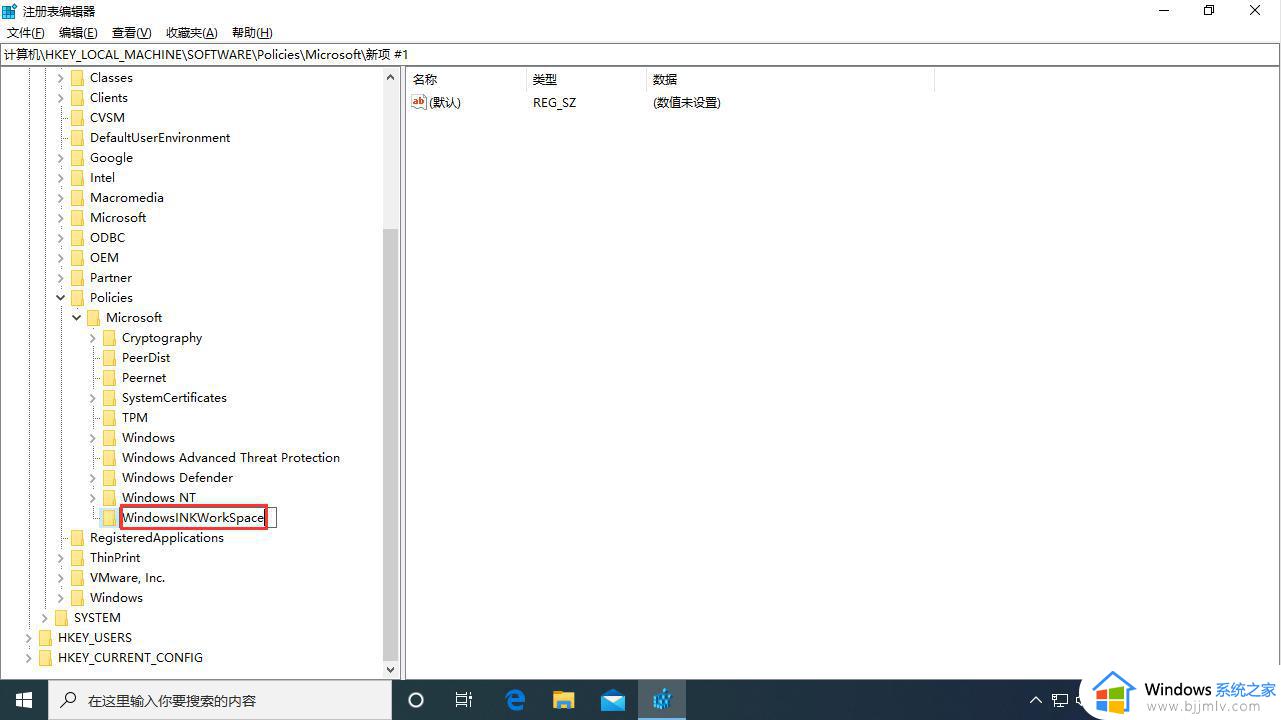The height and width of the screenshot is (720, 1281).
Task: Open the 查看(V) menu
Action: (x=131, y=33)
